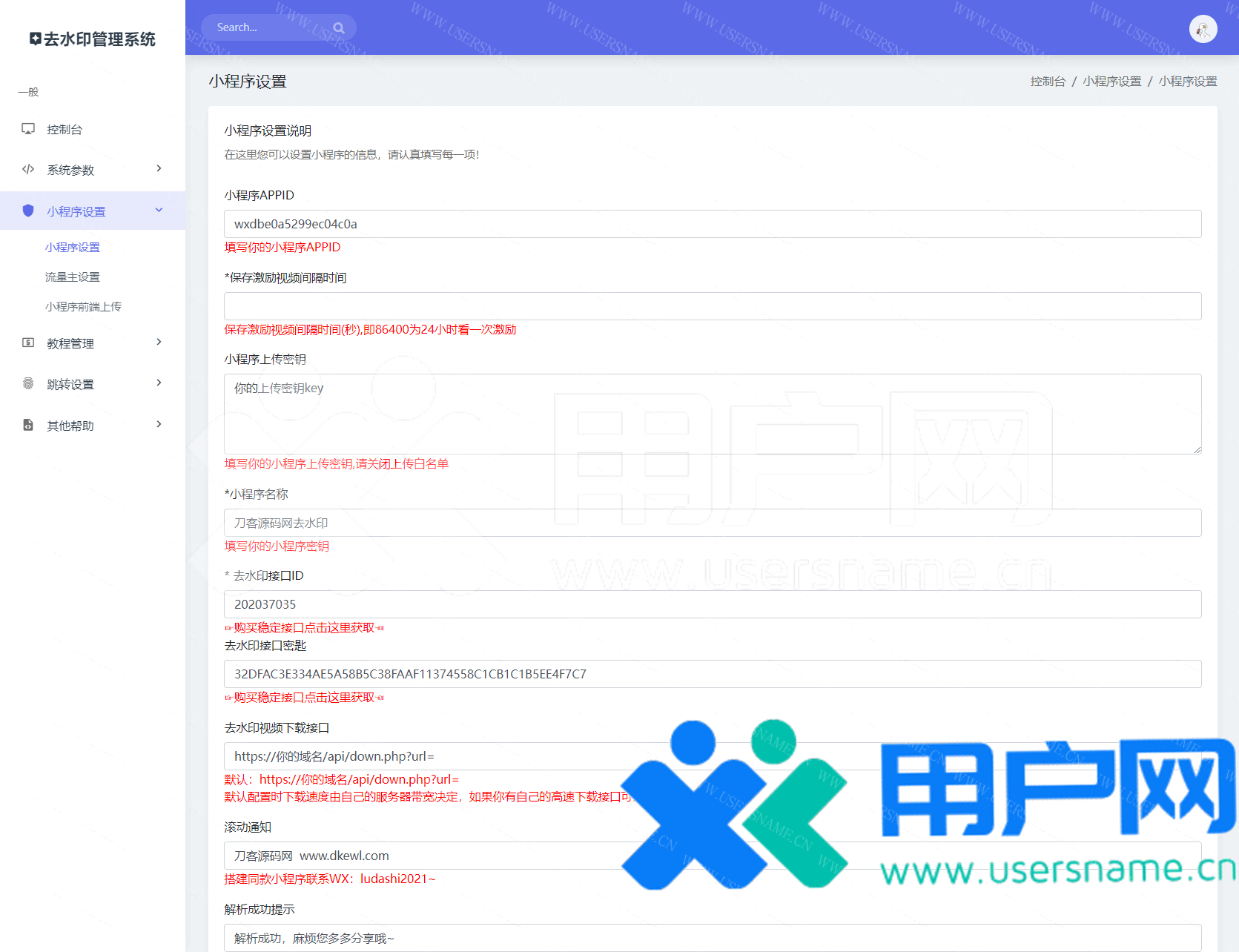Expand the 教程管理 submenu arrow
Image resolution: width=1239 pixels, height=952 pixels.
pyautogui.click(x=159, y=343)
